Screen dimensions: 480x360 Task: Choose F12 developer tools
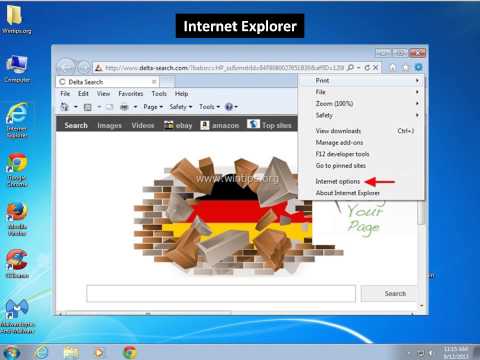point(361,154)
